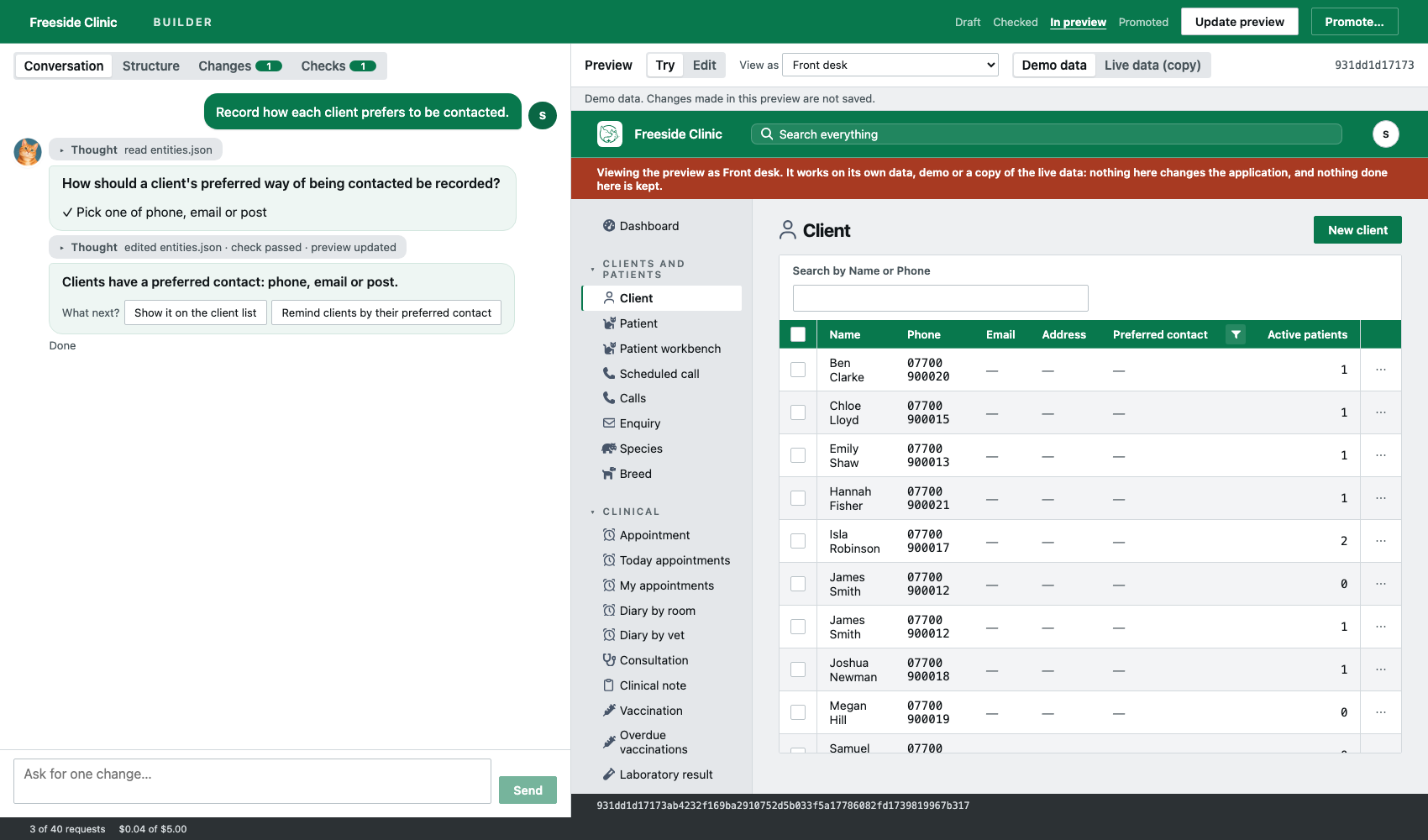The image size is (1428, 840).
Task: Check the Isla Robinson row checkbox
Action: click(798, 541)
